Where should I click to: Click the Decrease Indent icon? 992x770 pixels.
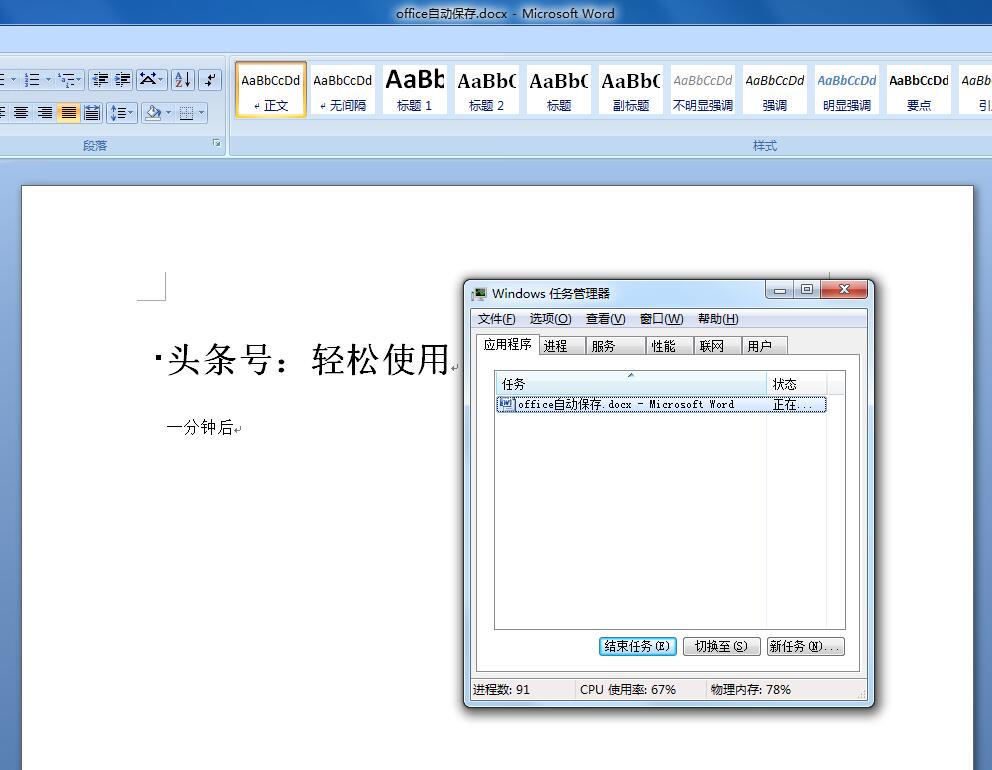(100, 81)
